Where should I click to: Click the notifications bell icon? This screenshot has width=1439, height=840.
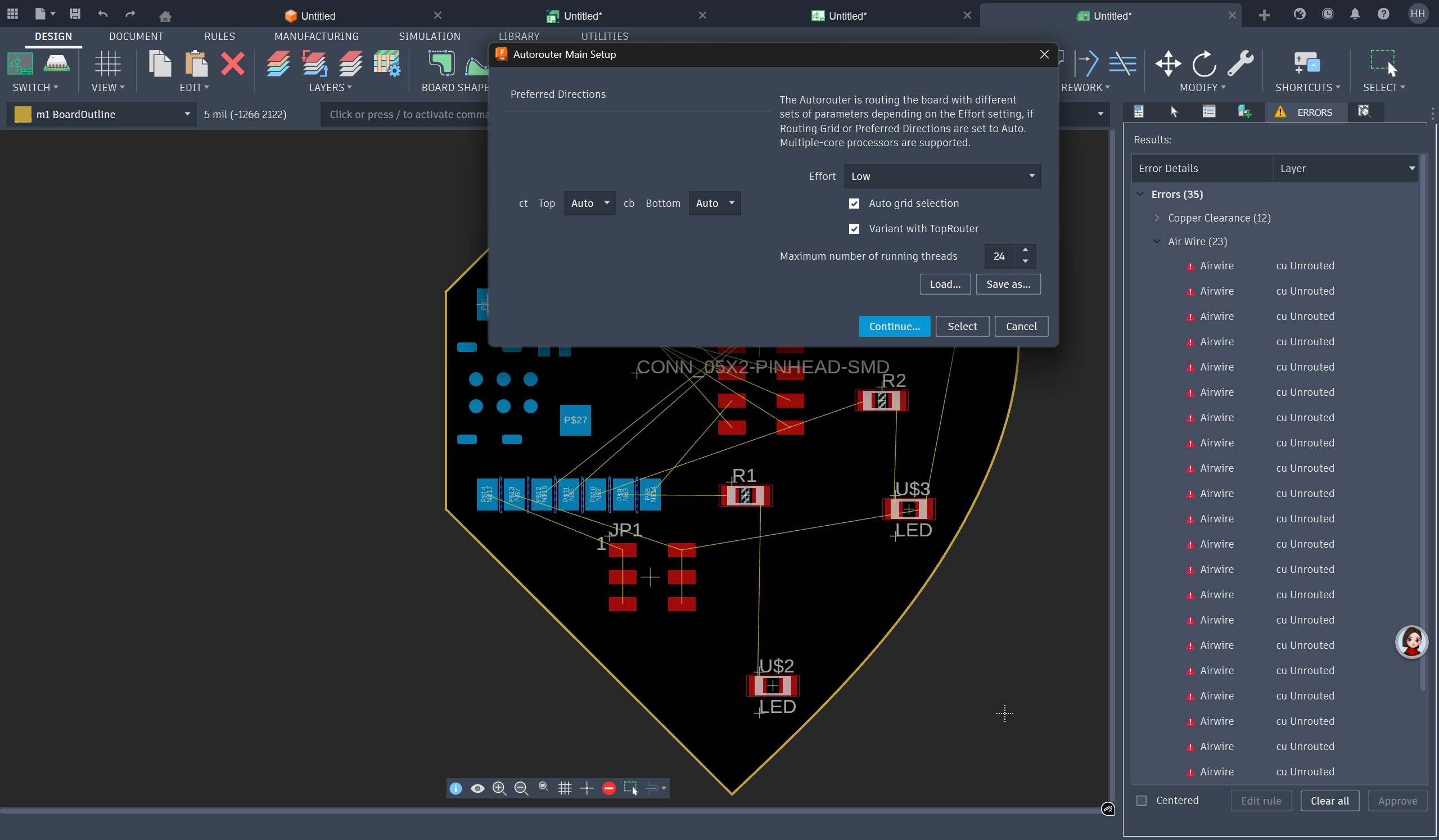pos(1355,14)
